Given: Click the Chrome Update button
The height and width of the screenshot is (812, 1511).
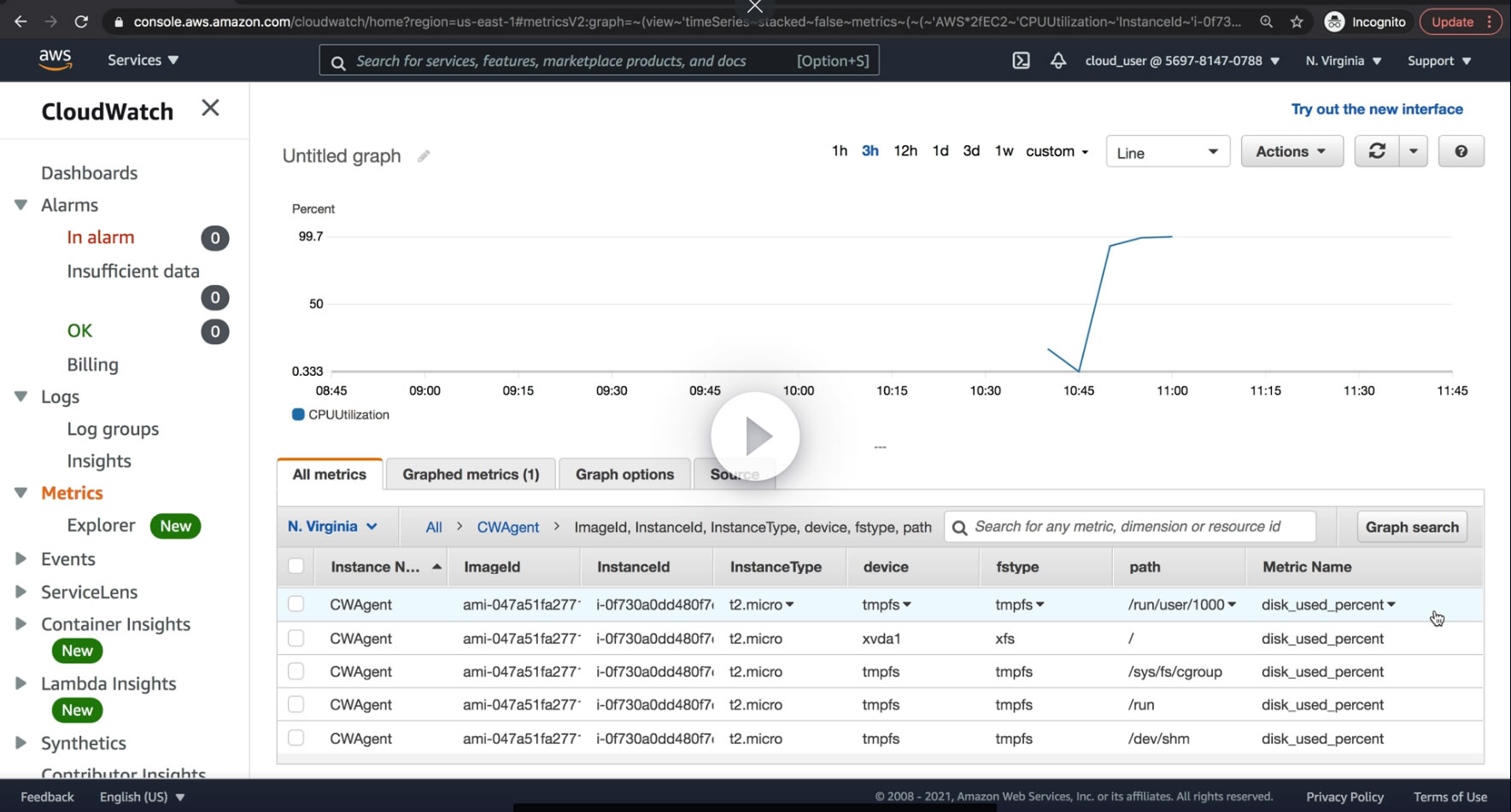Looking at the screenshot, I should (x=1460, y=22).
